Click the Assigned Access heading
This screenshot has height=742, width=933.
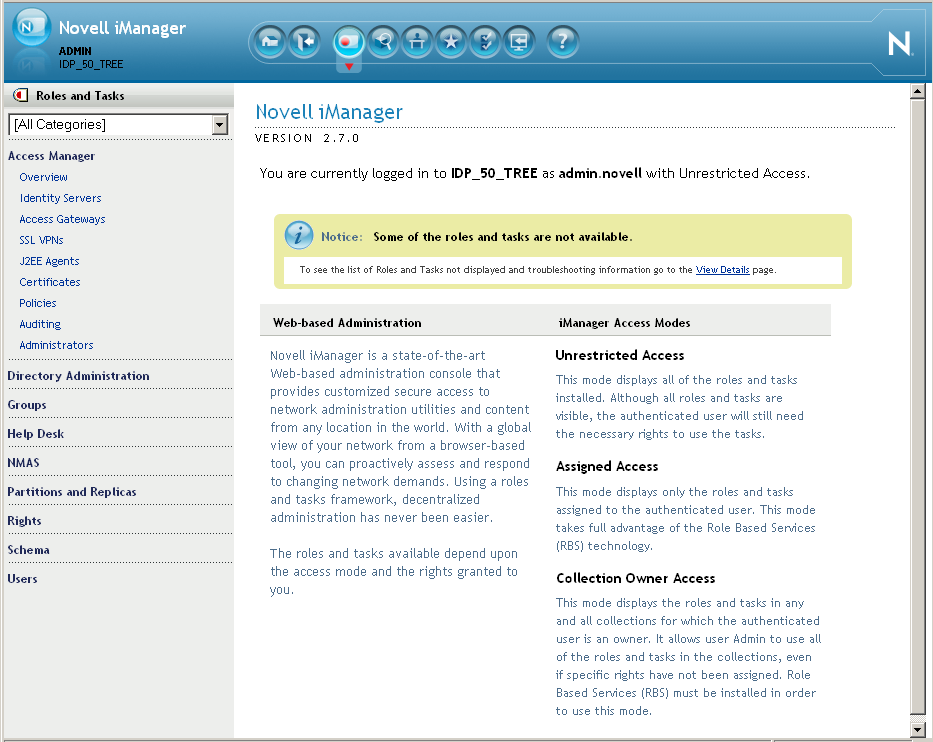pyautogui.click(x=607, y=467)
